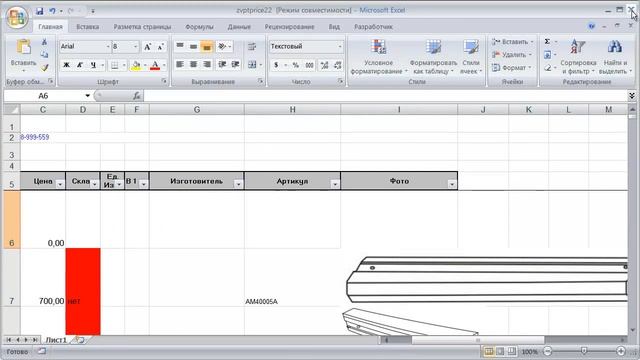Decrease decimal places

pos(338,65)
